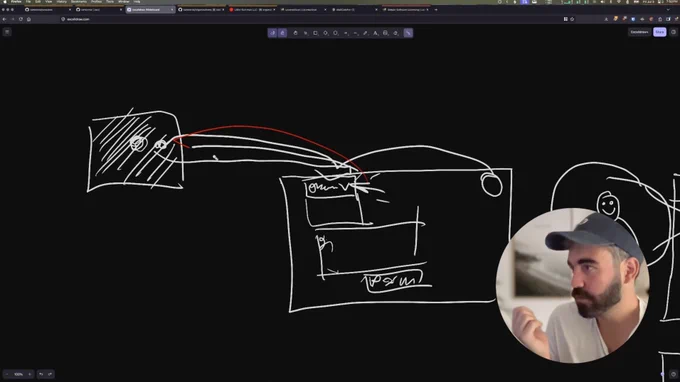680x382 pixels.
Task: Redo the last undone action
Action: click(x=50, y=374)
